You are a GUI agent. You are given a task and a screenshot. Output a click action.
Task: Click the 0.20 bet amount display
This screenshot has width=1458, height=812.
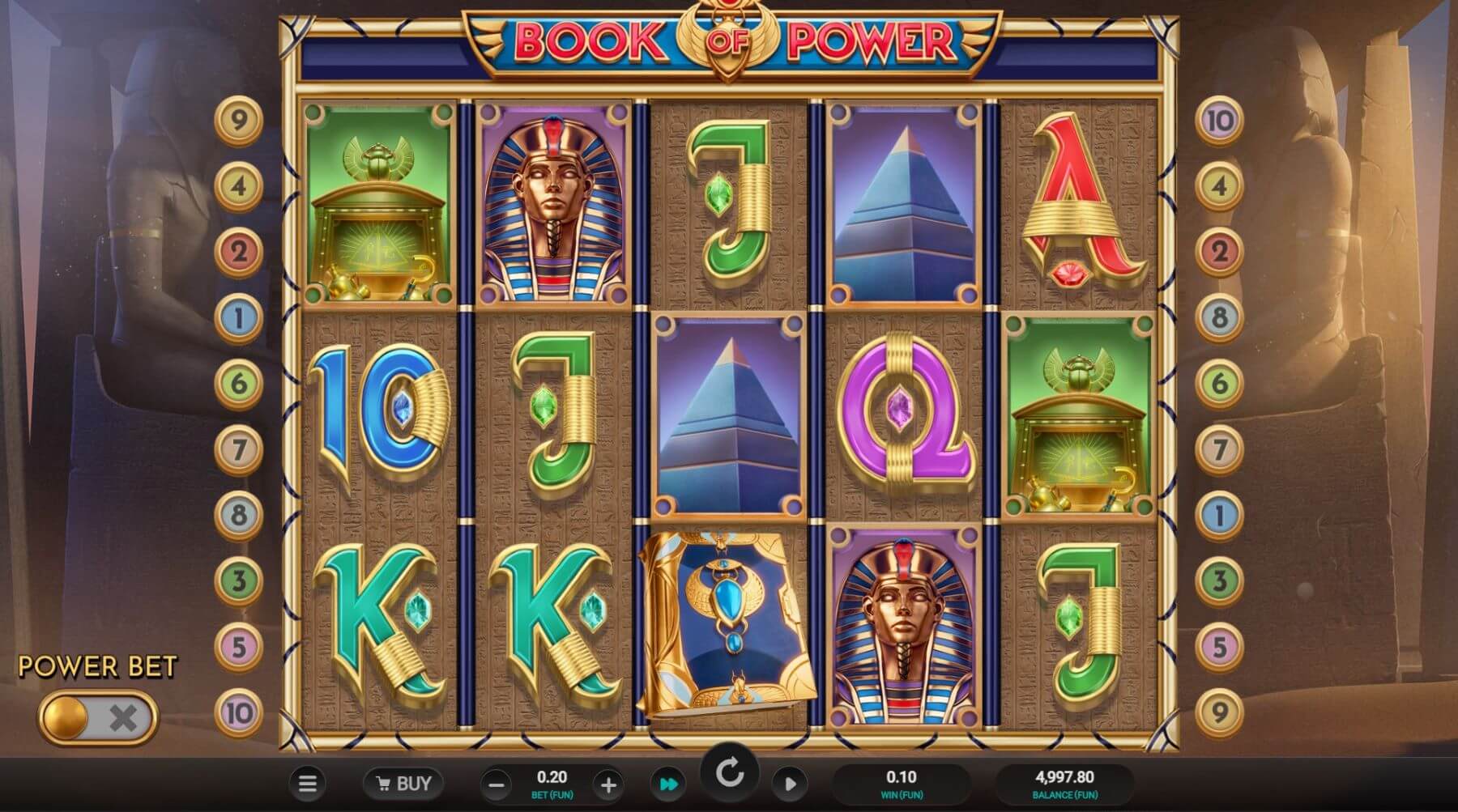point(552,783)
